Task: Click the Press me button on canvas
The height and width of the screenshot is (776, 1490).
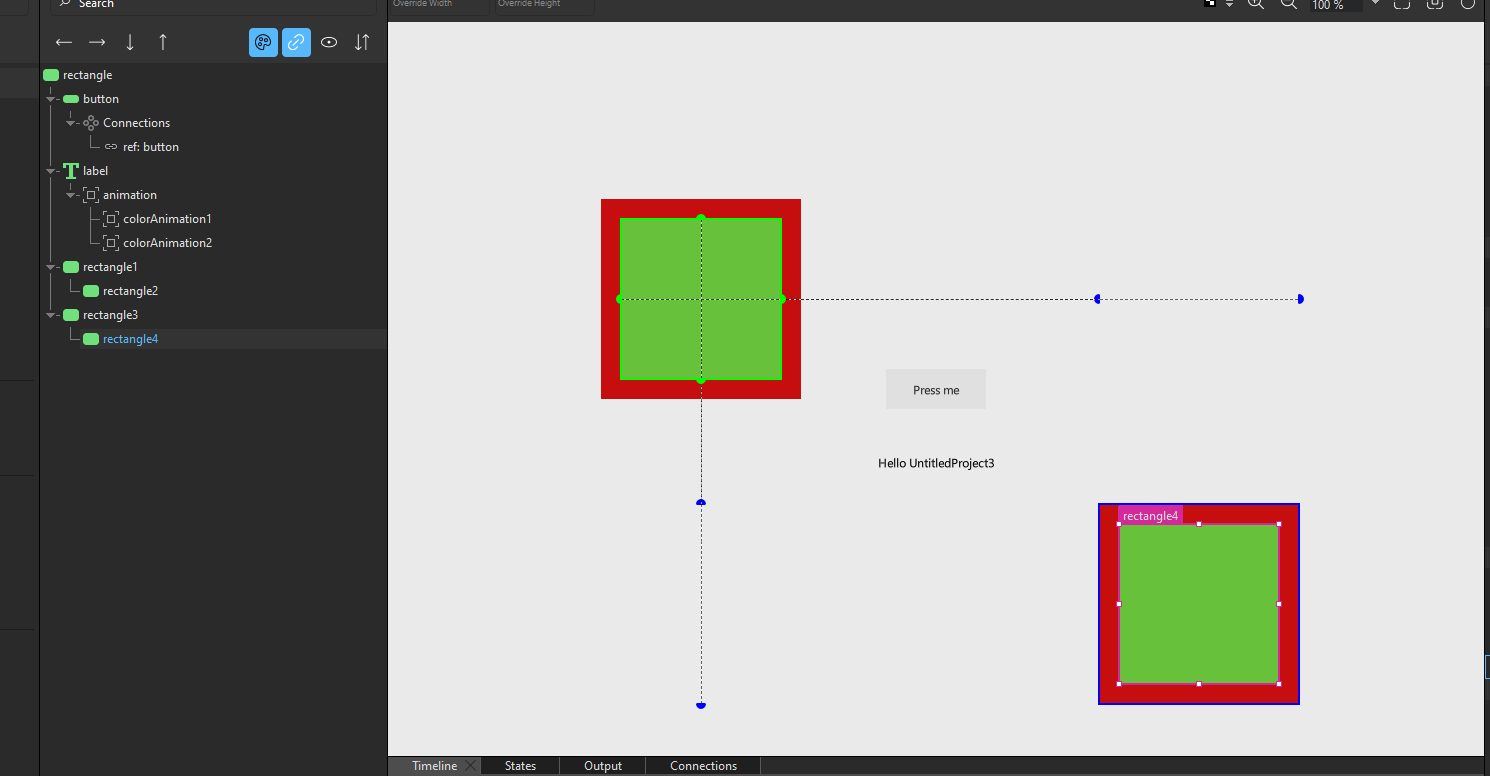Action: pos(935,389)
